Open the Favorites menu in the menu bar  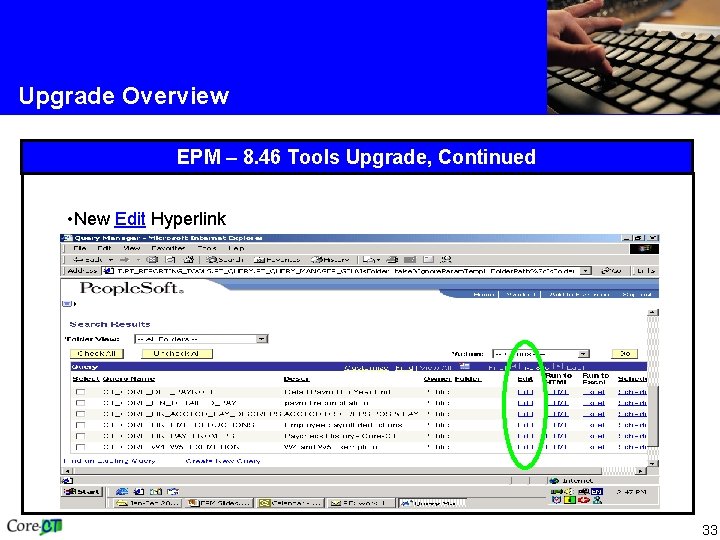pos(168,248)
